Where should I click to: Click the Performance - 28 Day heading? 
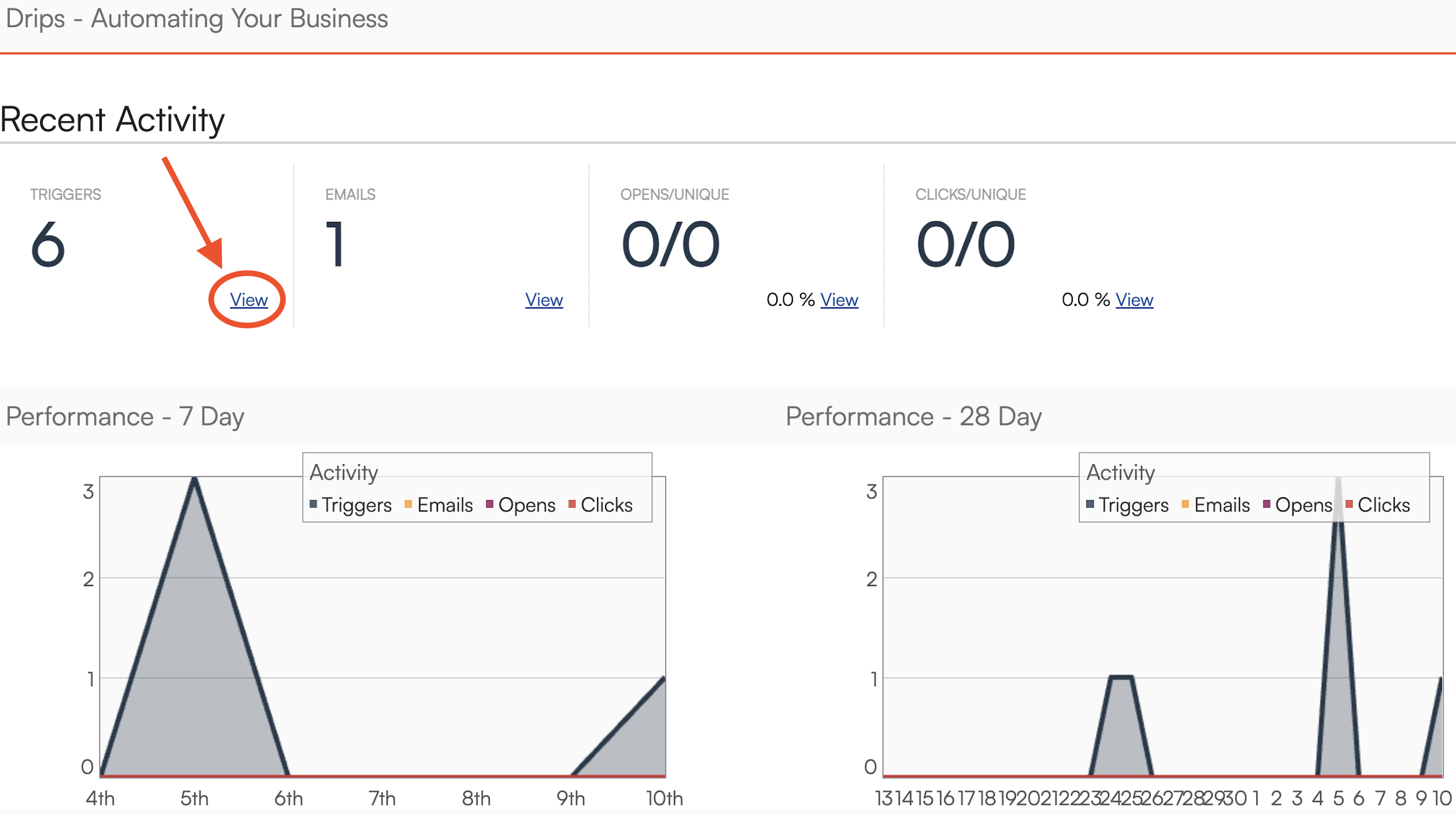tap(914, 417)
